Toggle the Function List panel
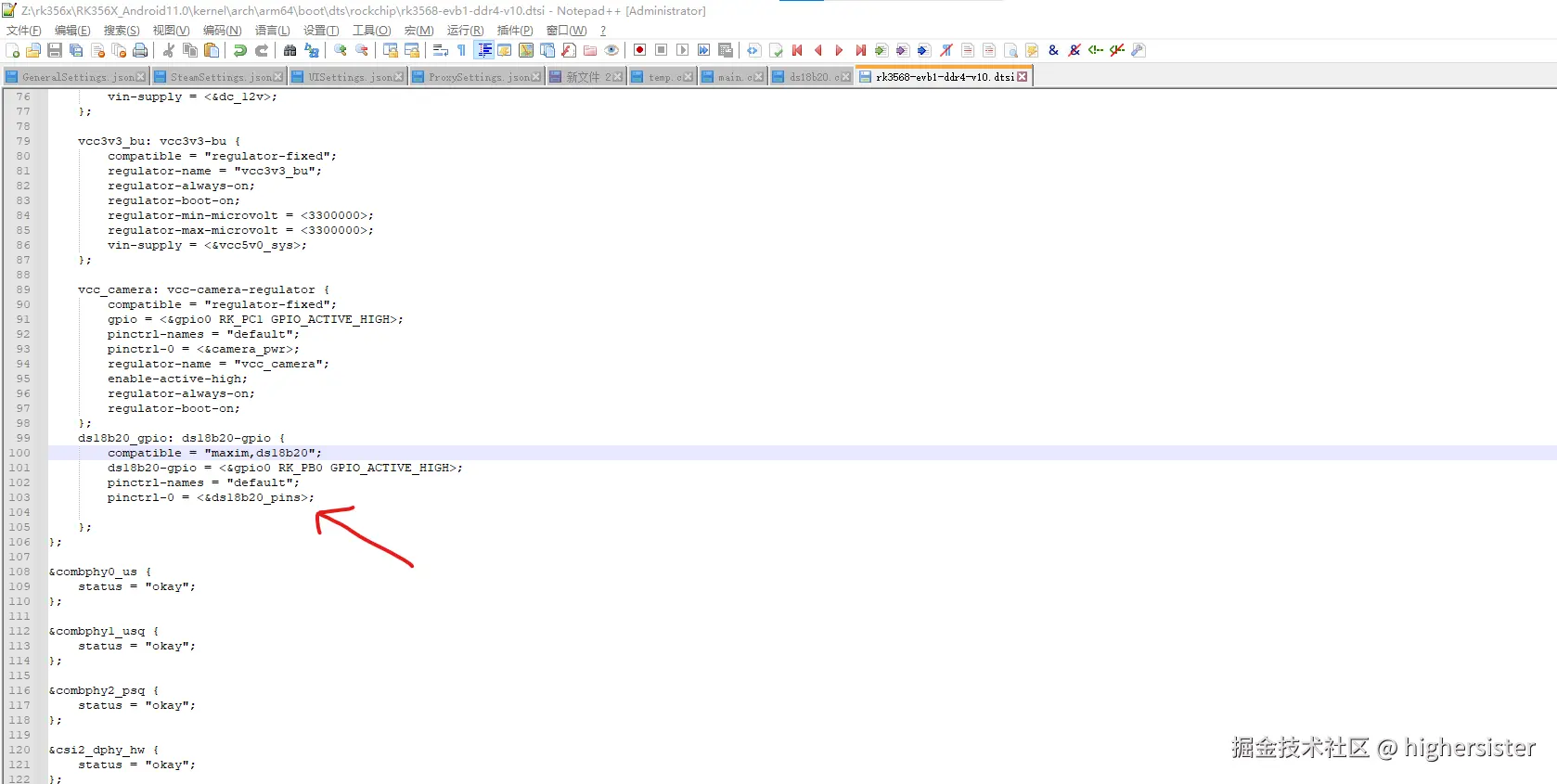The height and width of the screenshot is (784, 1557). point(569,50)
